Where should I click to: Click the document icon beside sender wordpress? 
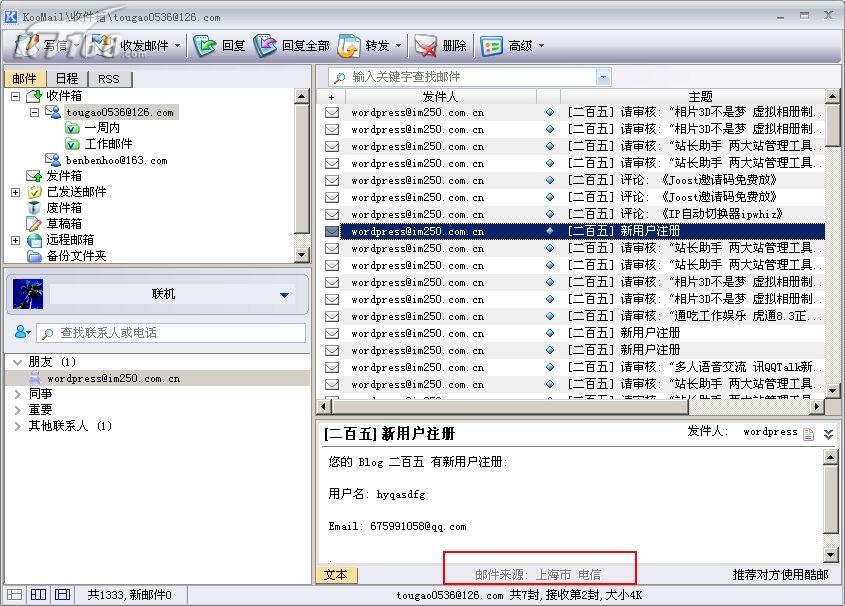[809, 433]
